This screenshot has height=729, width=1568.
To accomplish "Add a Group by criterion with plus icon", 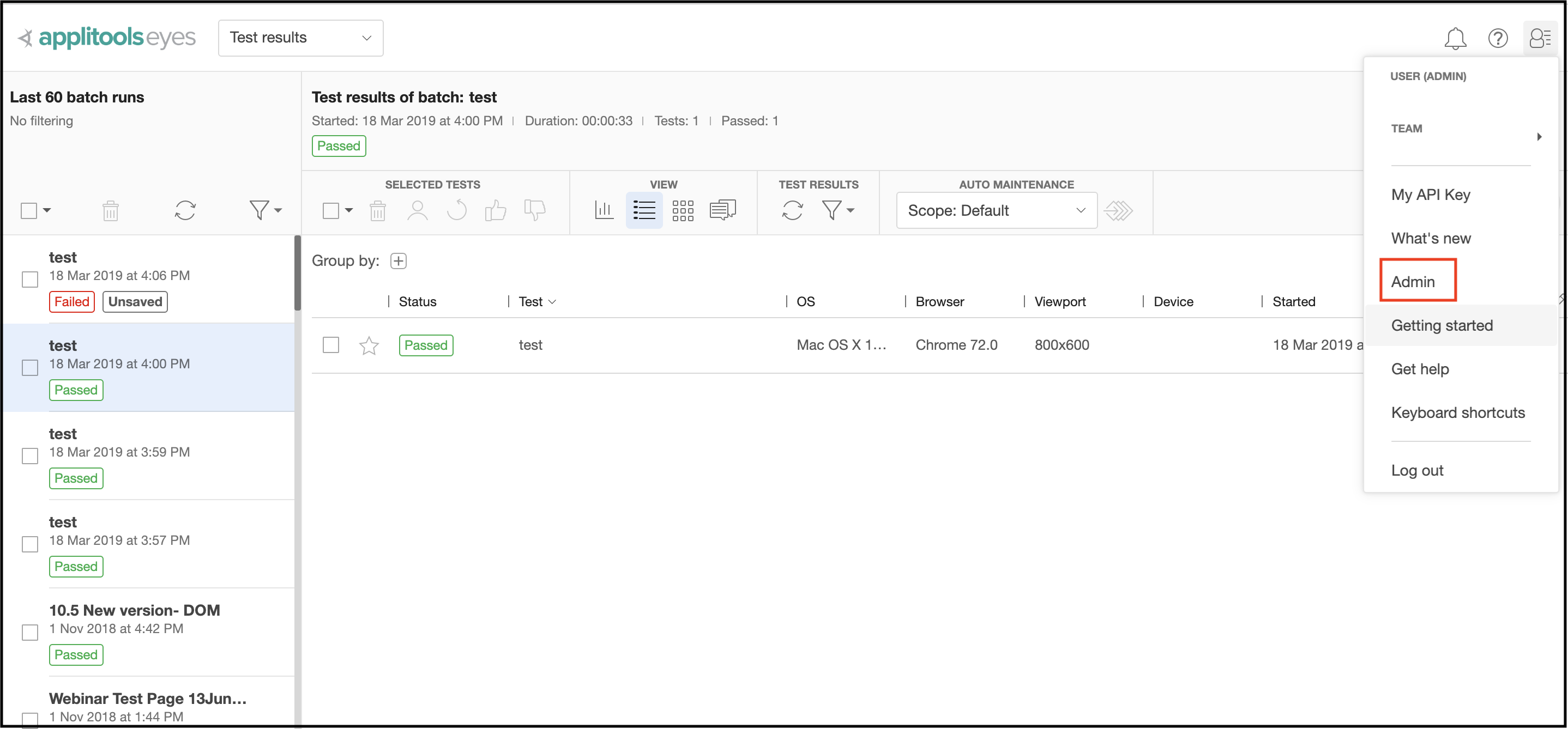I will (x=399, y=260).
